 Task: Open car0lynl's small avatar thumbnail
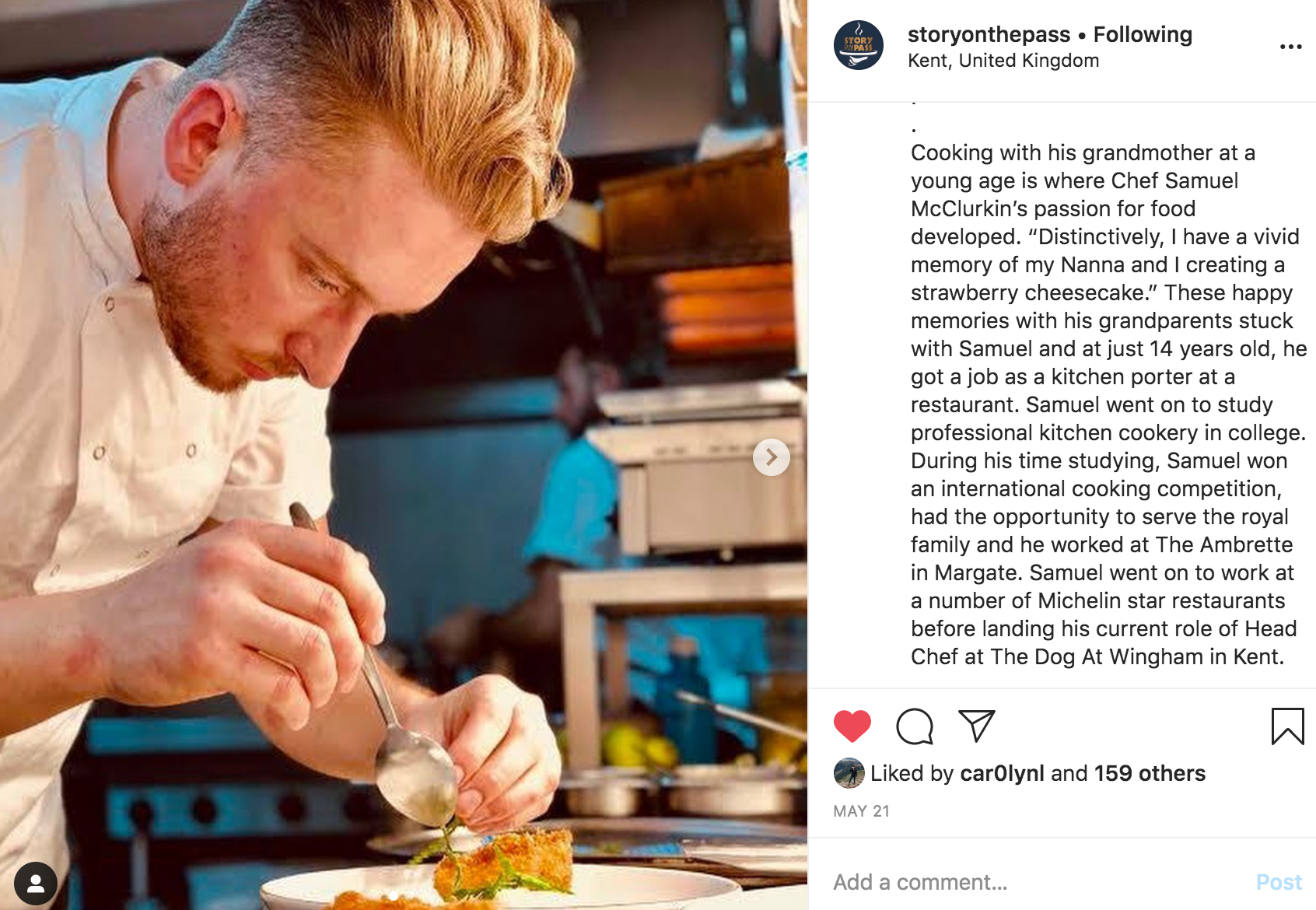coord(849,773)
